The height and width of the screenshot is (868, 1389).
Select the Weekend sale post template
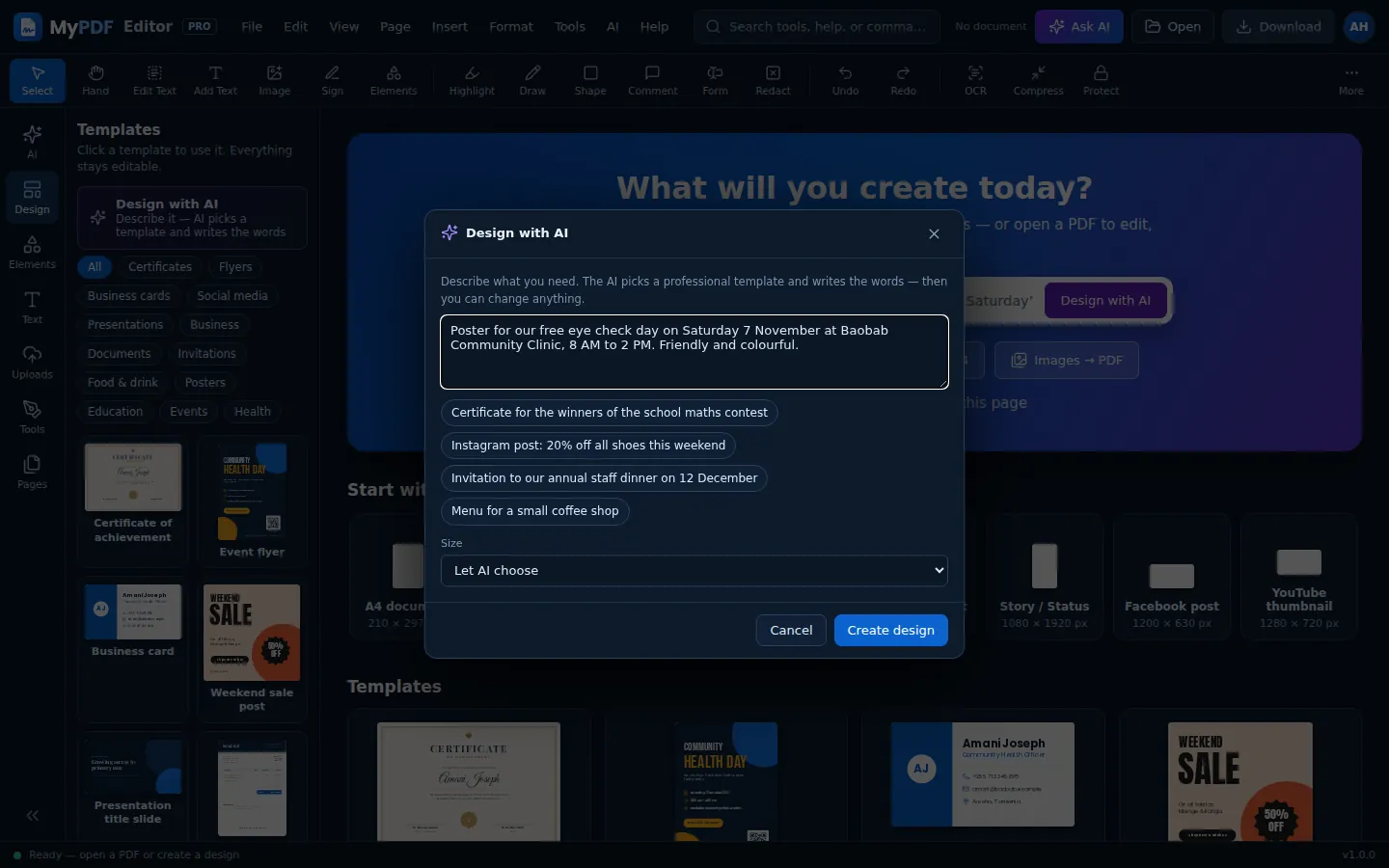click(x=252, y=648)
